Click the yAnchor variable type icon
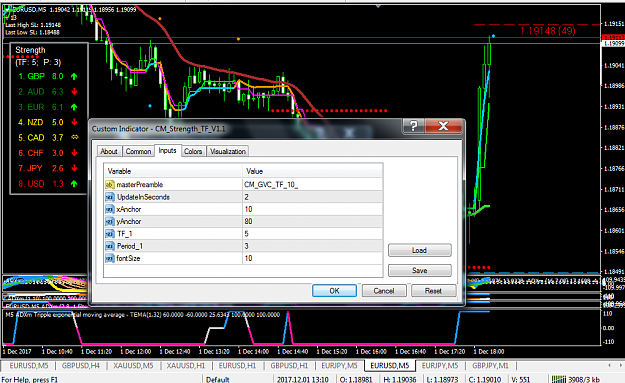The image size is (625, 383). pyautogui.click(x=110, y=222)
